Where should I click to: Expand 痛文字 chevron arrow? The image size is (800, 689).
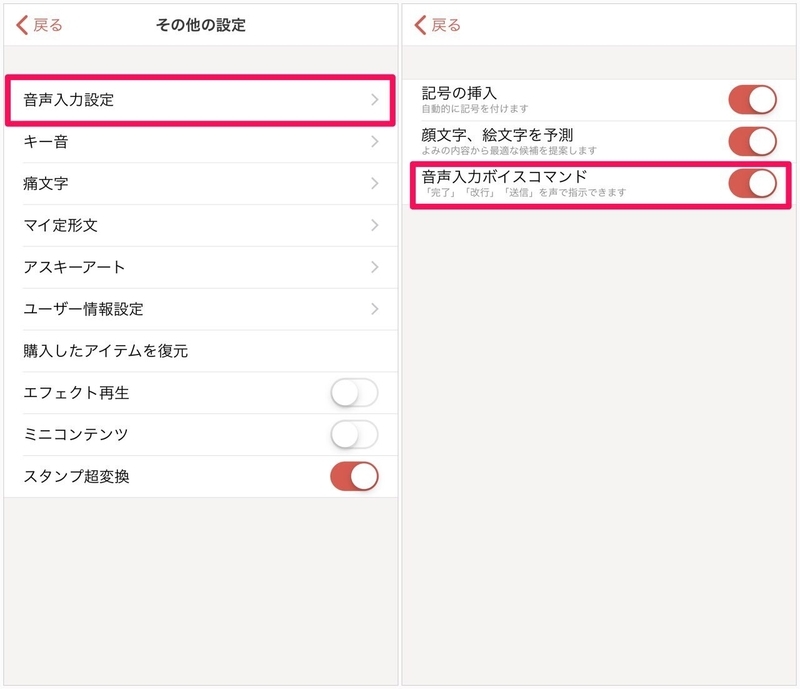tap(374, 184)
